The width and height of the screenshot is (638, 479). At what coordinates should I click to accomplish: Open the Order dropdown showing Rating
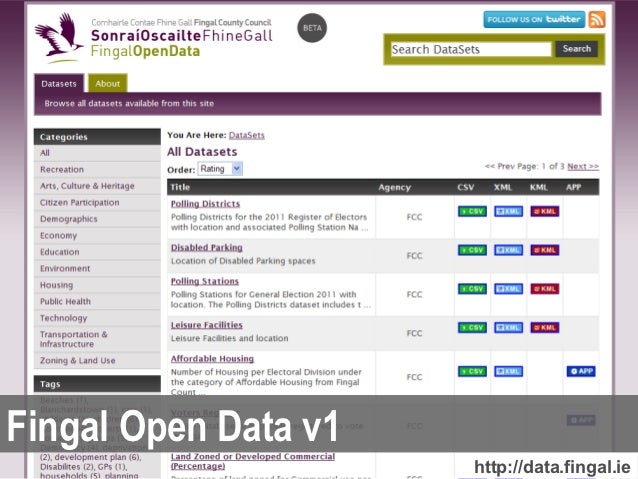pyautogui.click(x=220, y=169)
